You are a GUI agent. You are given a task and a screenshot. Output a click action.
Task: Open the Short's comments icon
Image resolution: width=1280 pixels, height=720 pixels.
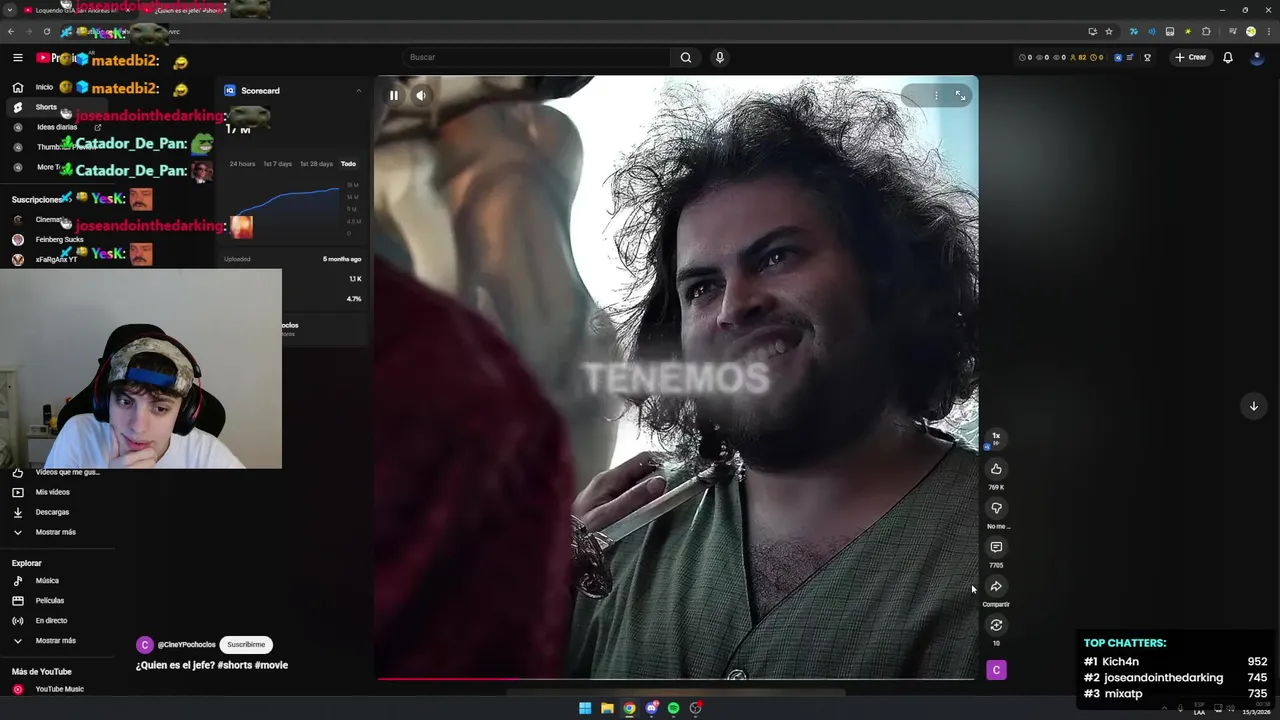996,547
